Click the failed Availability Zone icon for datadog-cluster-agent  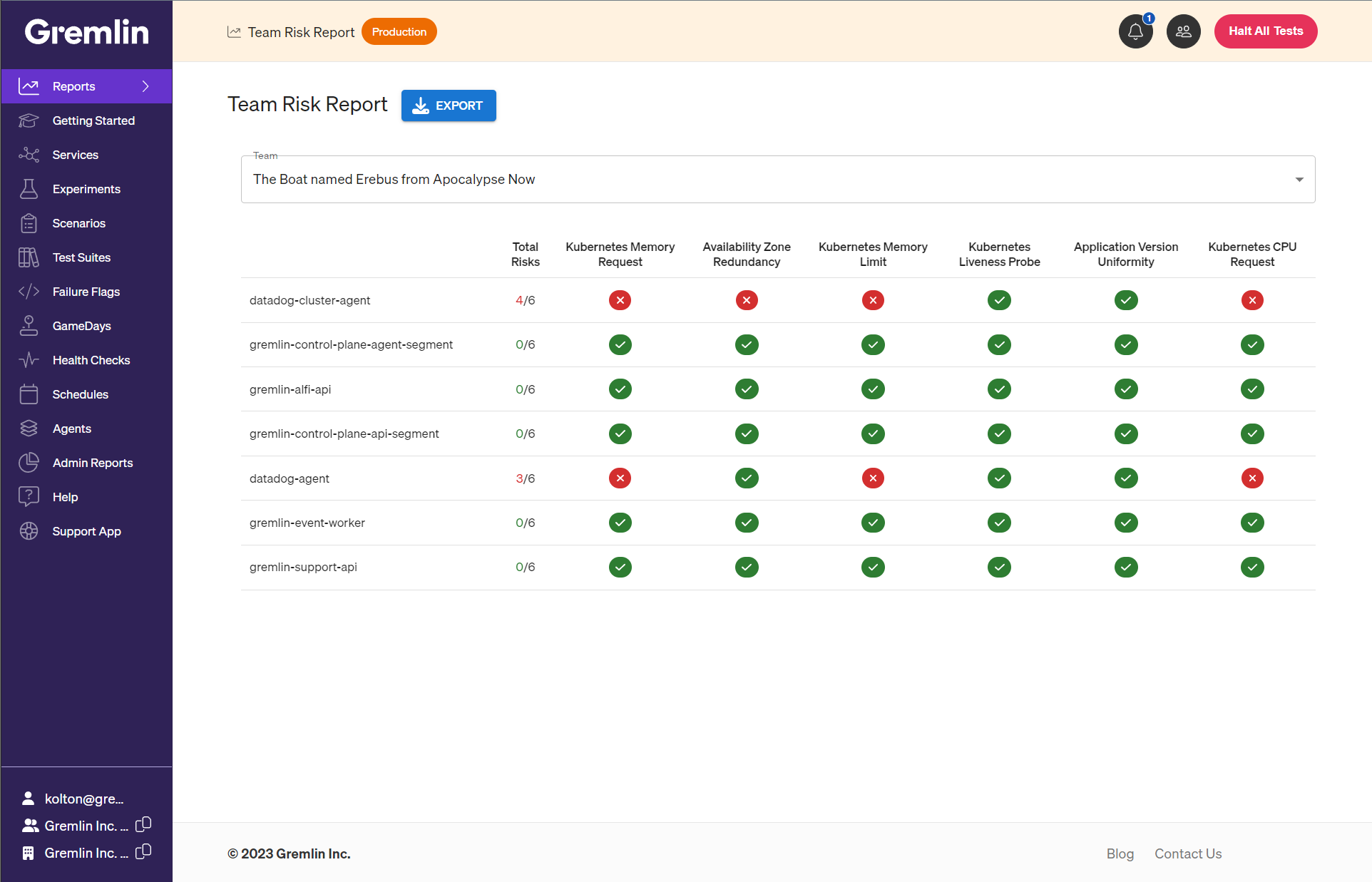(x=747, y=300)
